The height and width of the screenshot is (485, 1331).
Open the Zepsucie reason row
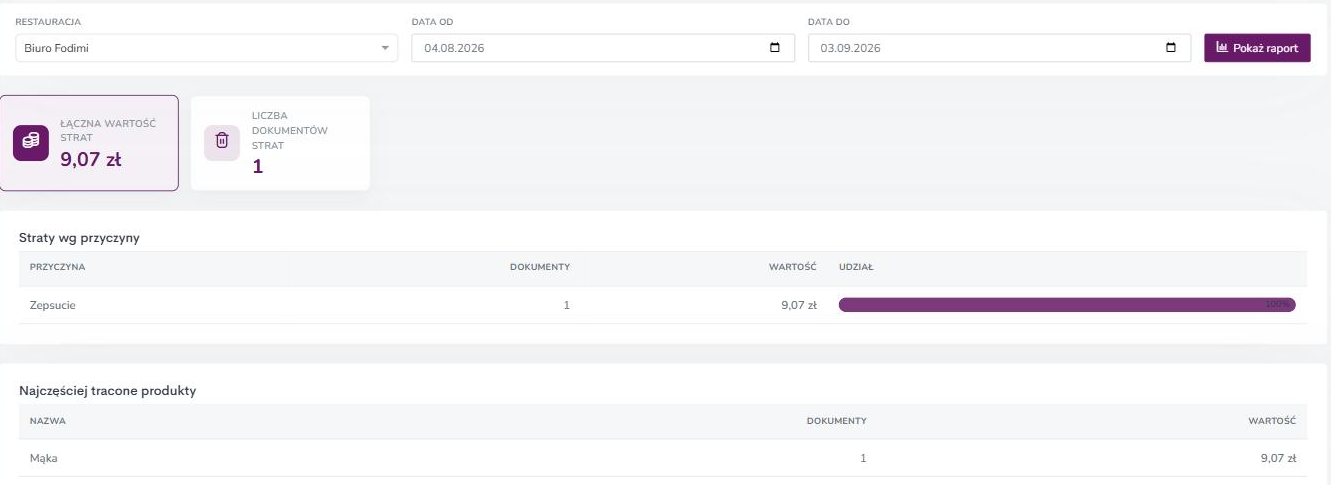tap(663, 305)
